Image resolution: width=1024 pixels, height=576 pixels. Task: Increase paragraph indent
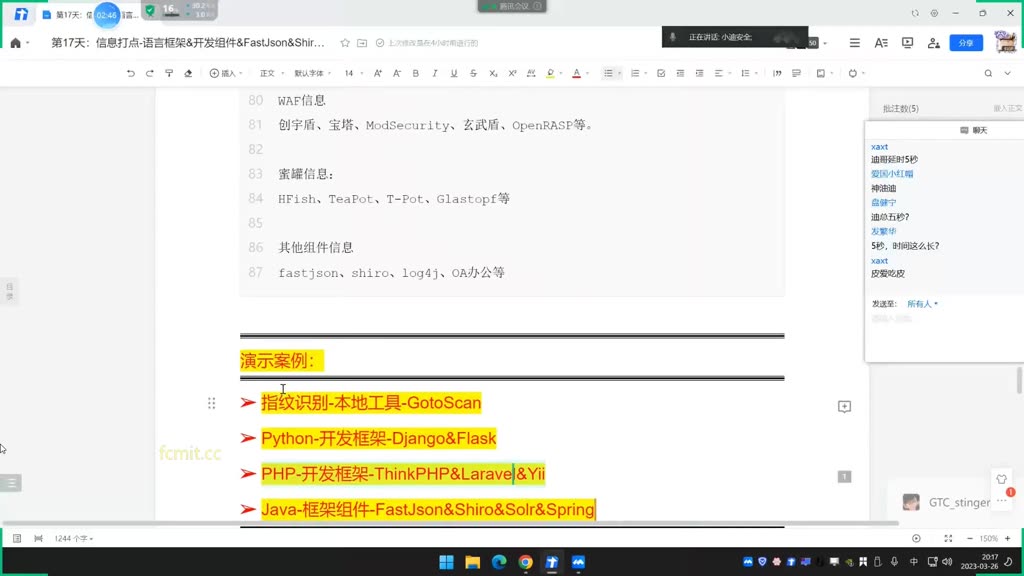699,73
